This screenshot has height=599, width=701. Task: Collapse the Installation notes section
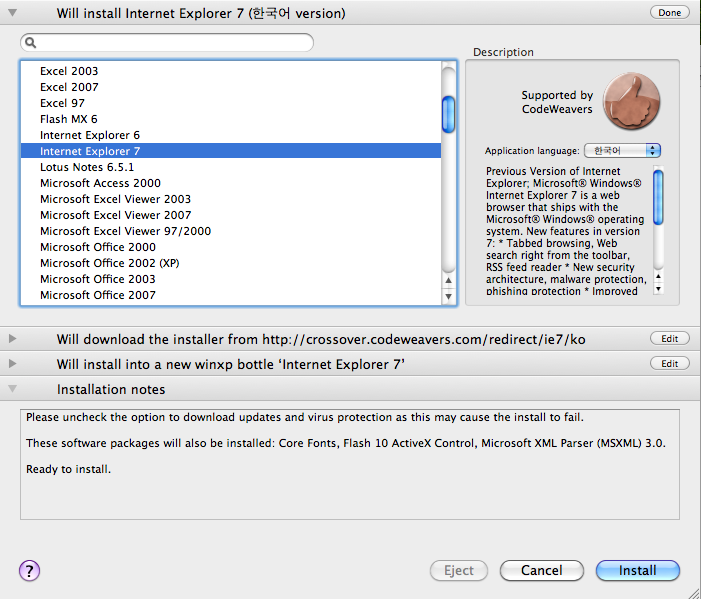coord(13,388)
